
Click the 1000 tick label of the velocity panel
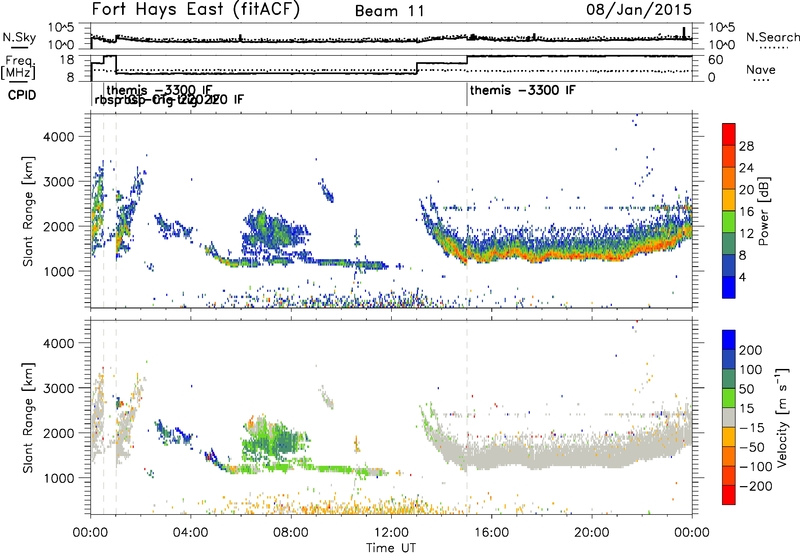click(59, 478)
